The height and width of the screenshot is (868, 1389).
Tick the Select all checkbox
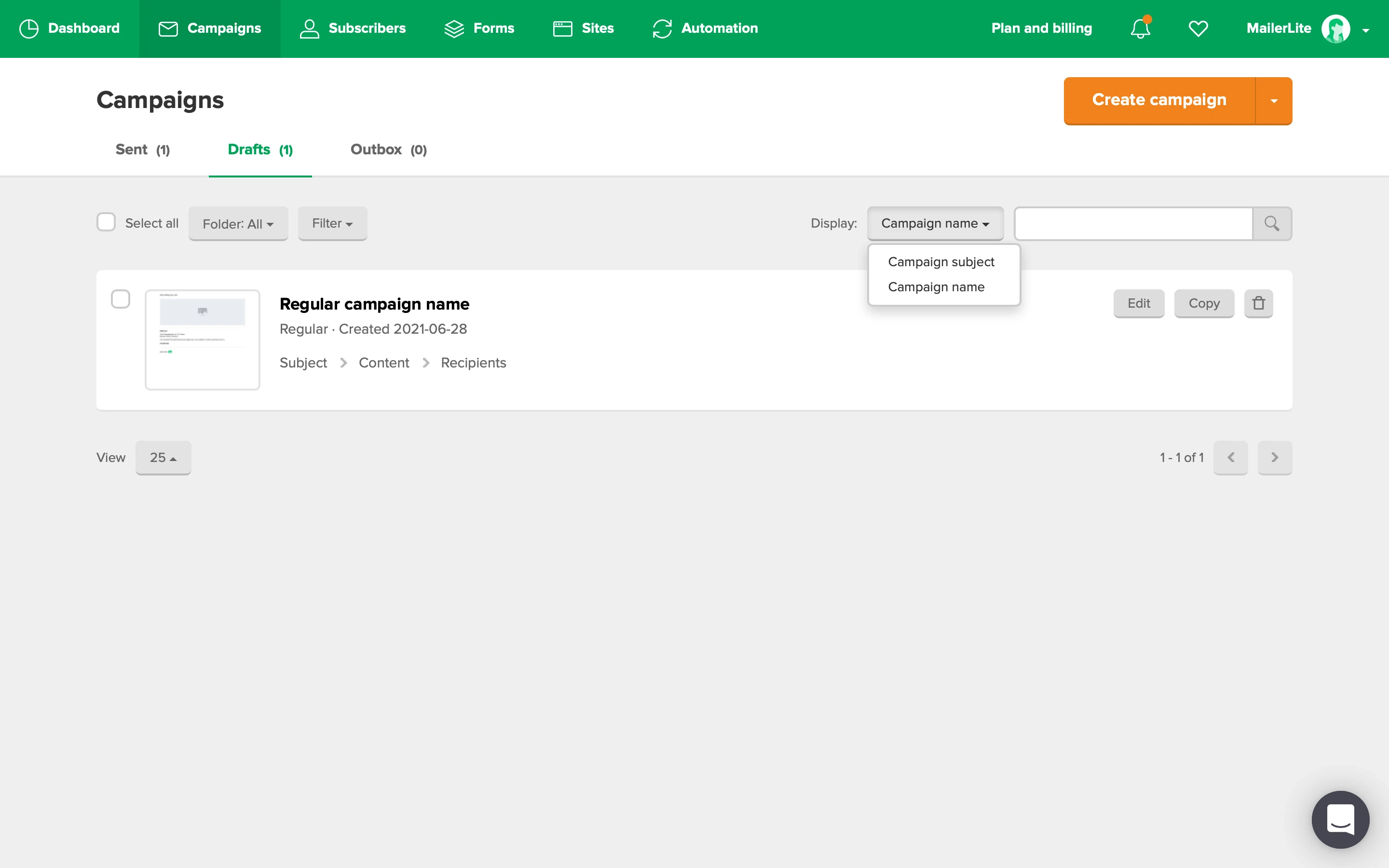(x=106, y=223)
